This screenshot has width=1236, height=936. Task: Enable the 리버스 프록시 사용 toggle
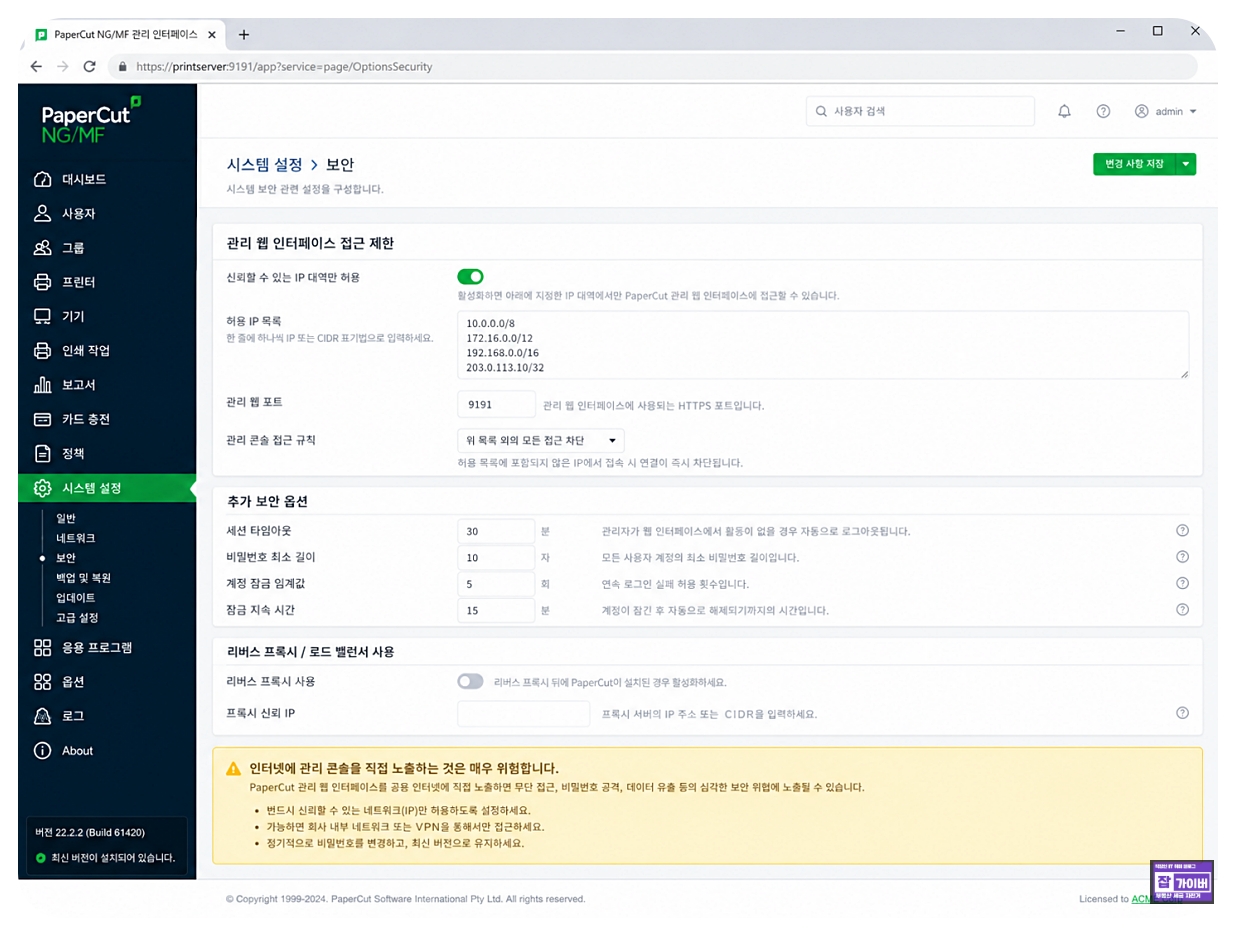(x=470, y=681)
